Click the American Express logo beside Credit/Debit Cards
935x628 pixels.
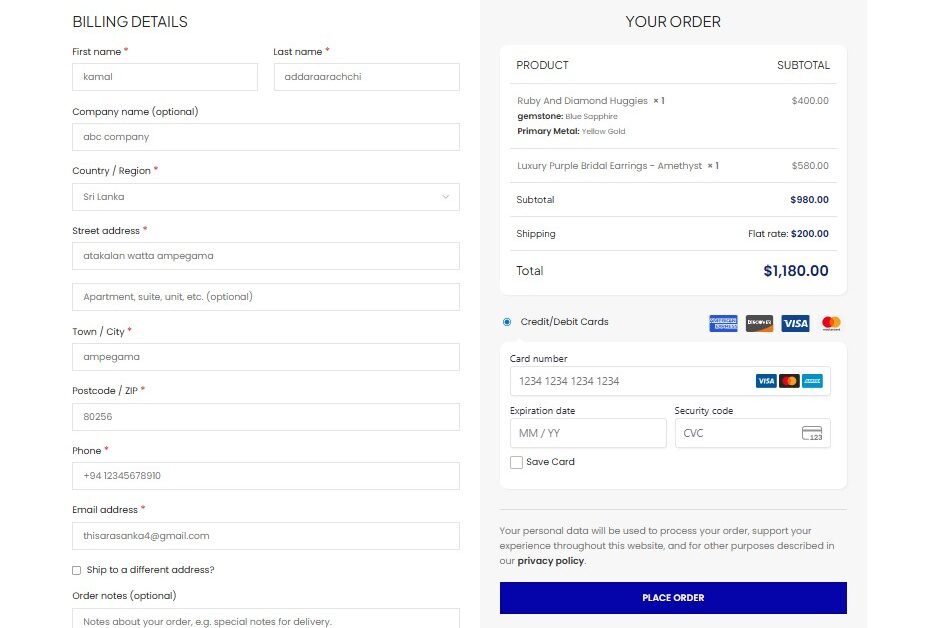pyautogui.click(x=723, y=323)
